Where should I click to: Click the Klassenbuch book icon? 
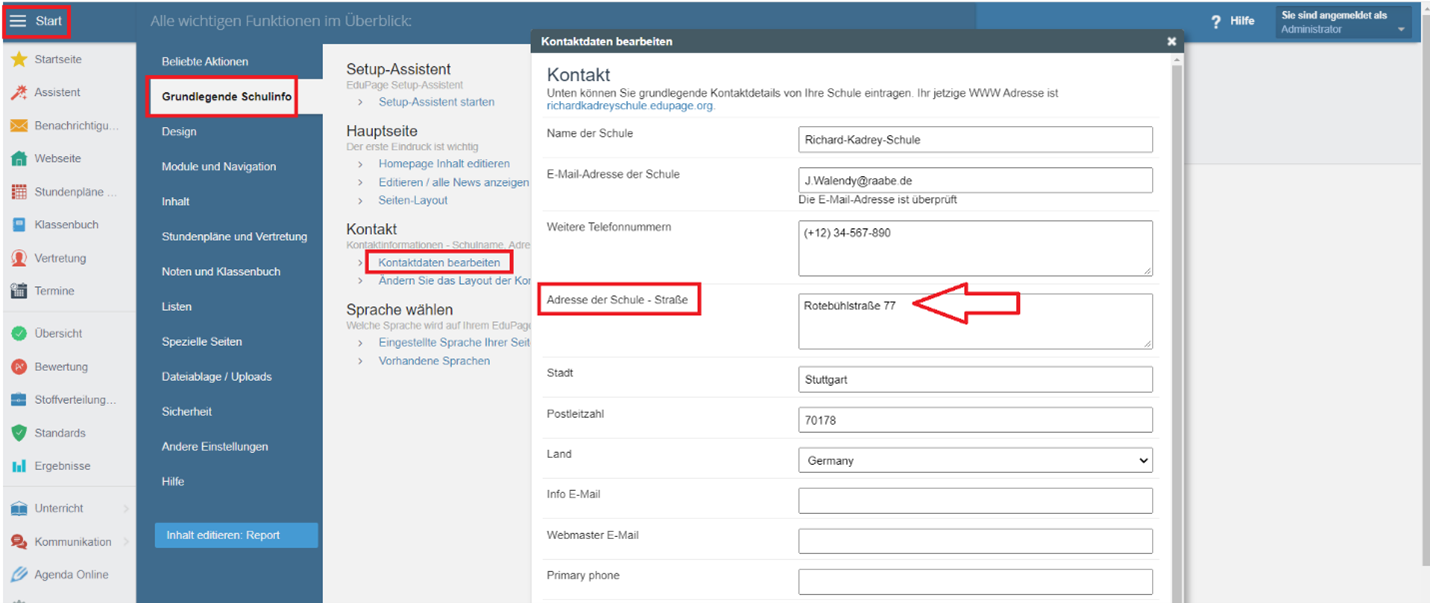coord(18,225)
